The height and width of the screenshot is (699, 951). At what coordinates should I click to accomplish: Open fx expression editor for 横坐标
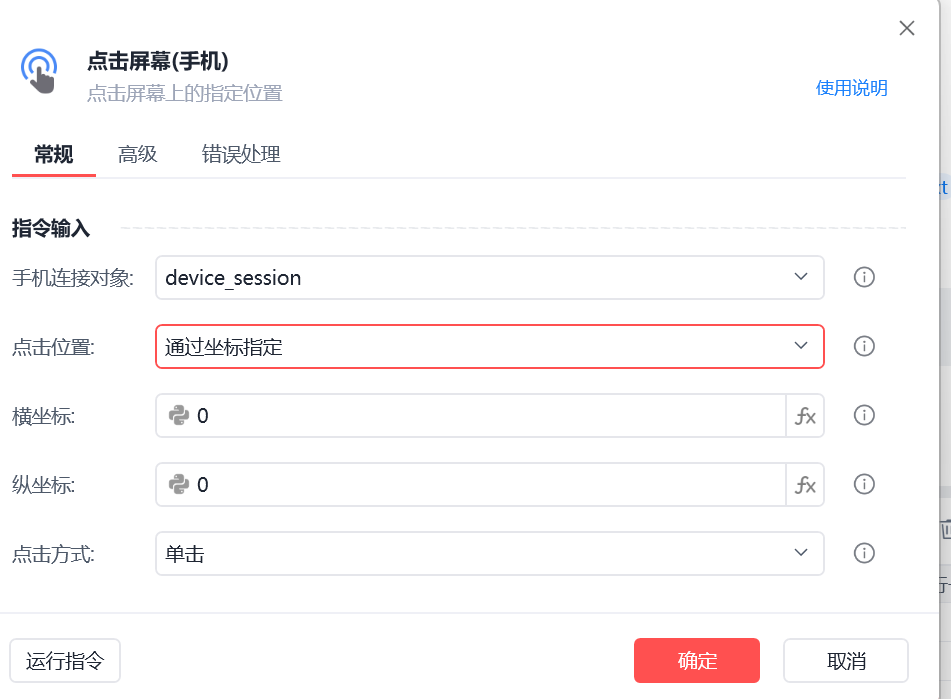pyautogui.click(x=805, y=416)
